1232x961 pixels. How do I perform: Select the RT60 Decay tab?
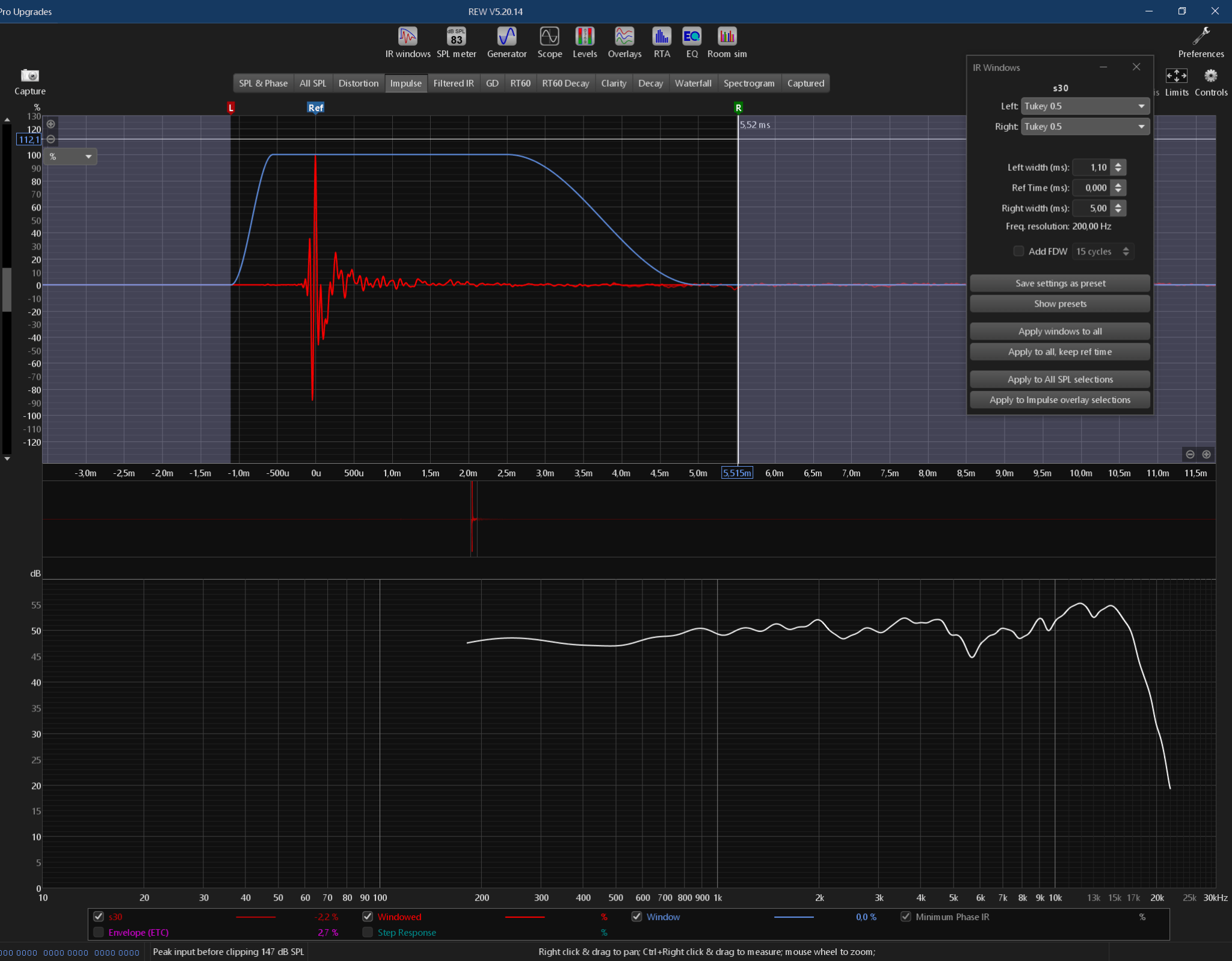click(x=565, y=84)
